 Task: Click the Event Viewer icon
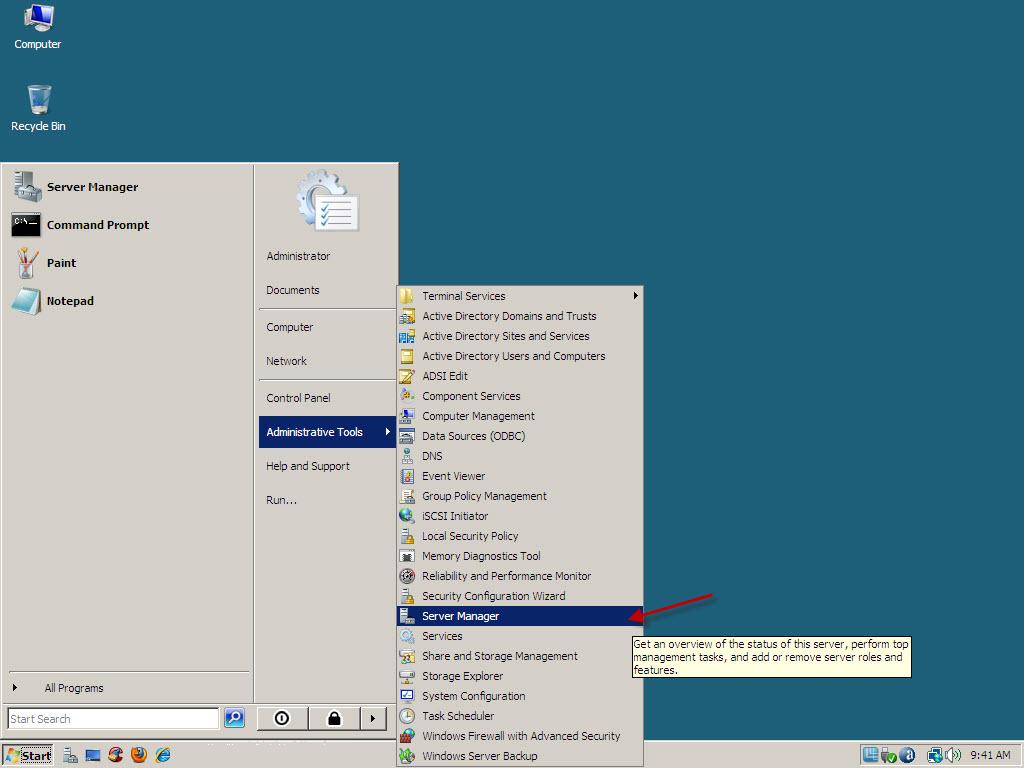point(407,476)
